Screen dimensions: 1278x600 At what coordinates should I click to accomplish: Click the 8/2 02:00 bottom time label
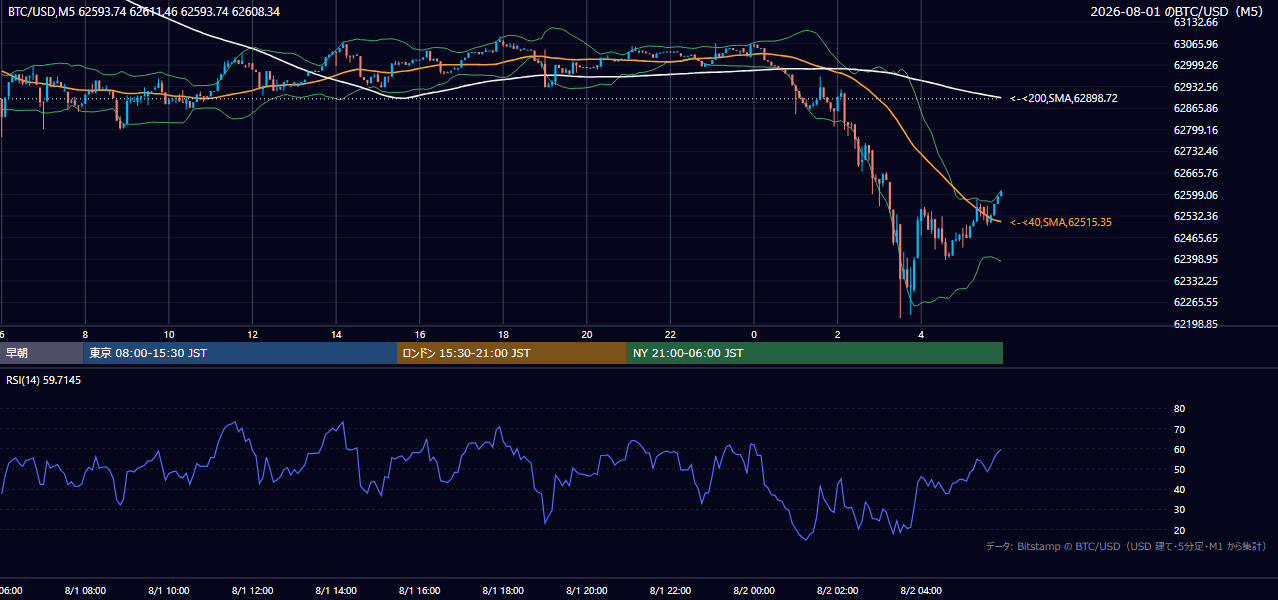pyautogui.click(x=838, y=591)
